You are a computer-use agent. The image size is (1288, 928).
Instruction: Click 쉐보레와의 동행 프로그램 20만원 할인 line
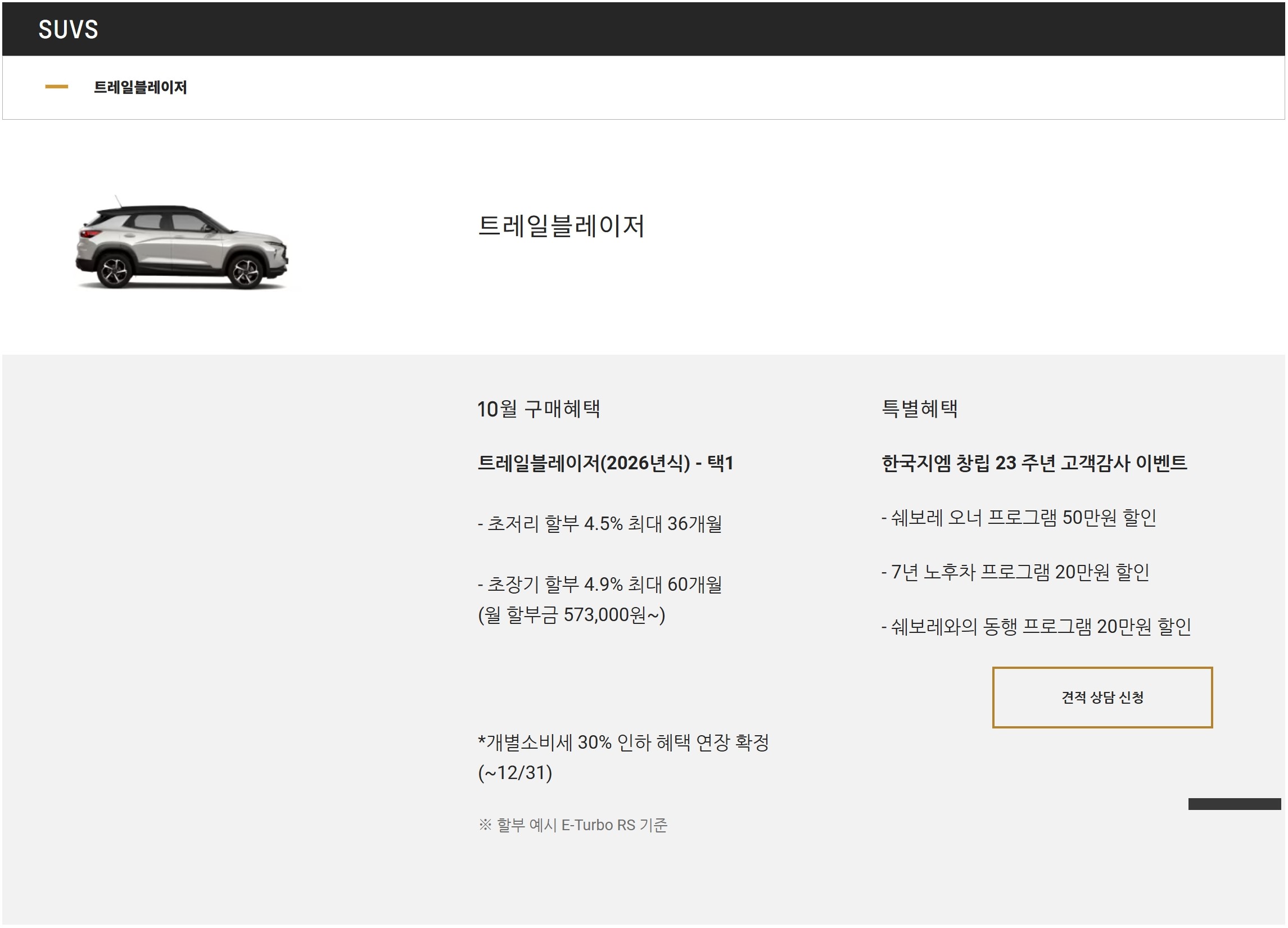(1036, 627)
